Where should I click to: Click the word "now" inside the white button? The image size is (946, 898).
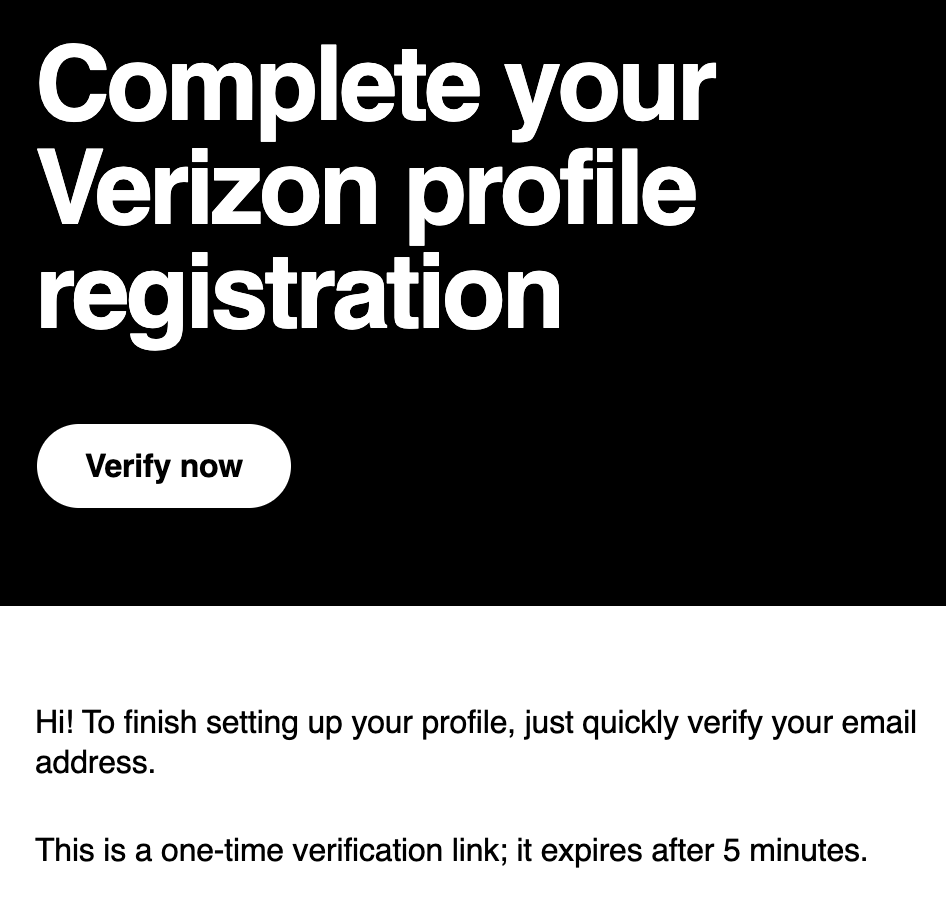pyautogui.click(x=211, y=467)
